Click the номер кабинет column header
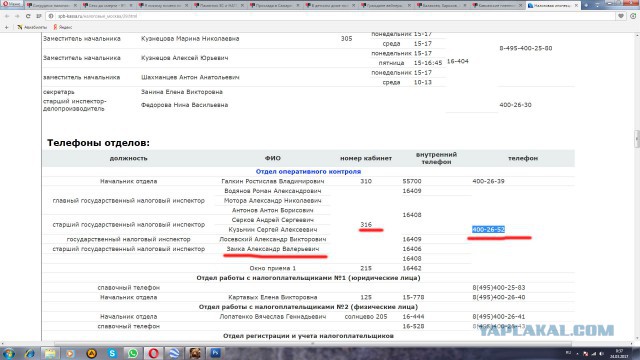The image size is (640, 360). click(366, 158)
